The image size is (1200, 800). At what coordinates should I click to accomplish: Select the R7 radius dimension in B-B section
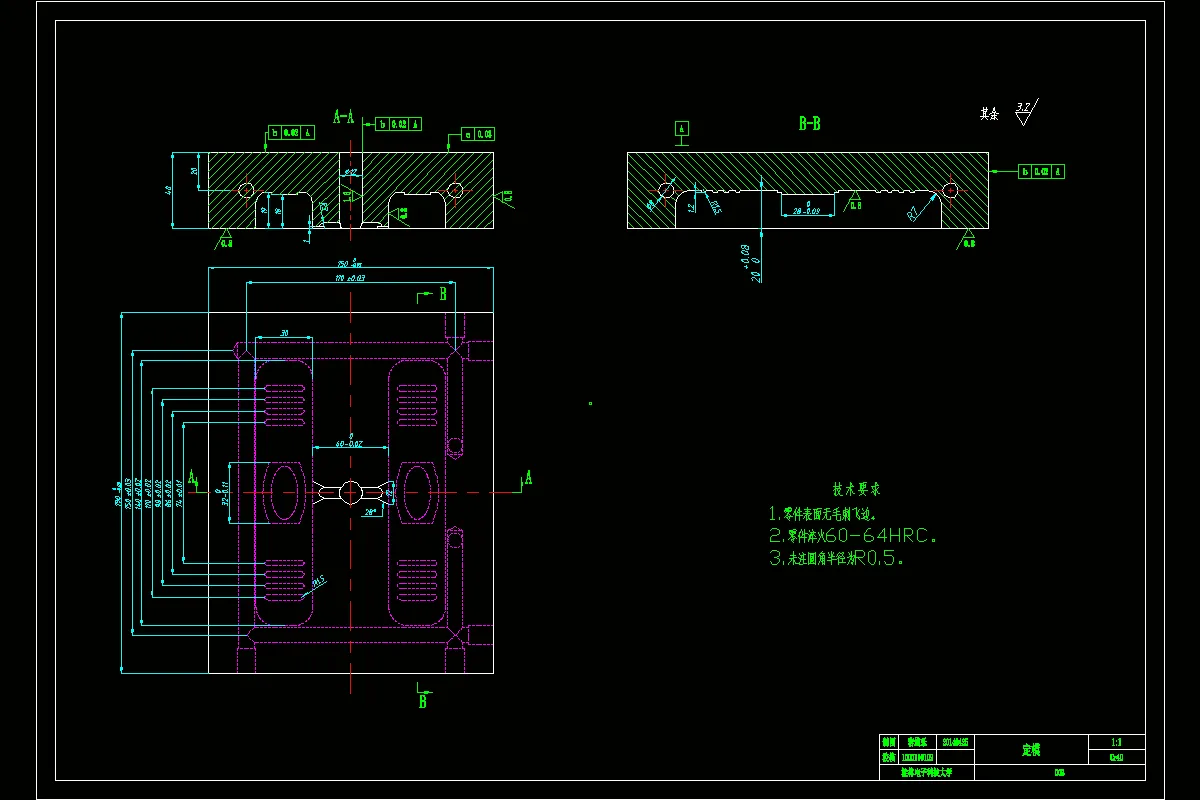913,213
